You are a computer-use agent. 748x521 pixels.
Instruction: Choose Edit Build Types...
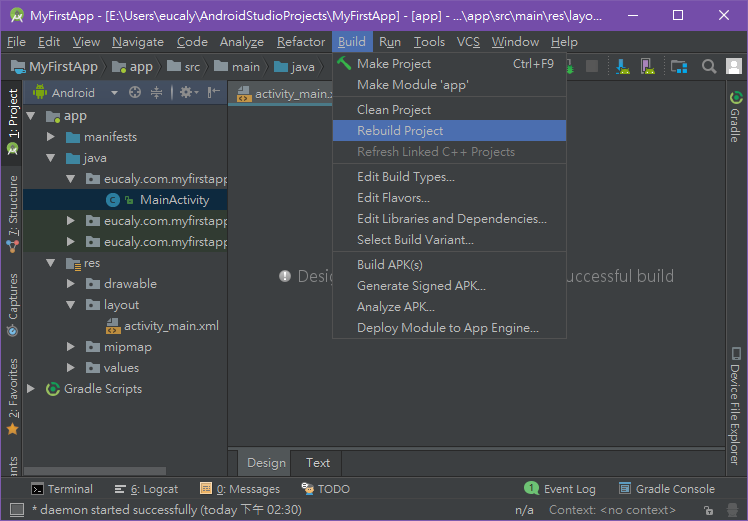[449, 177]
